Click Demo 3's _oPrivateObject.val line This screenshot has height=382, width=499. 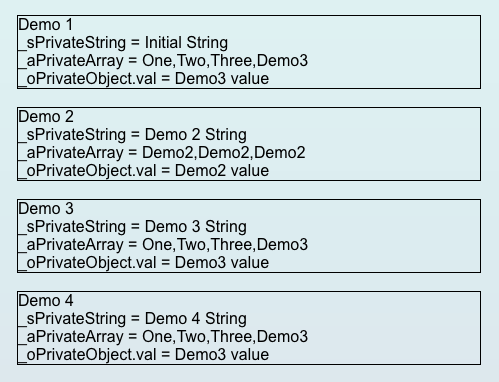coord(144,263)
